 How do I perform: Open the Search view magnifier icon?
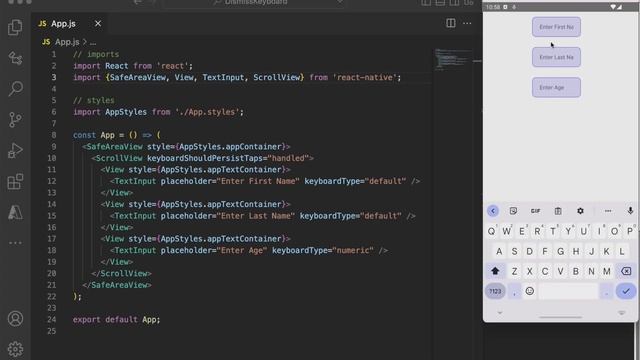click(x=15, y=89)
